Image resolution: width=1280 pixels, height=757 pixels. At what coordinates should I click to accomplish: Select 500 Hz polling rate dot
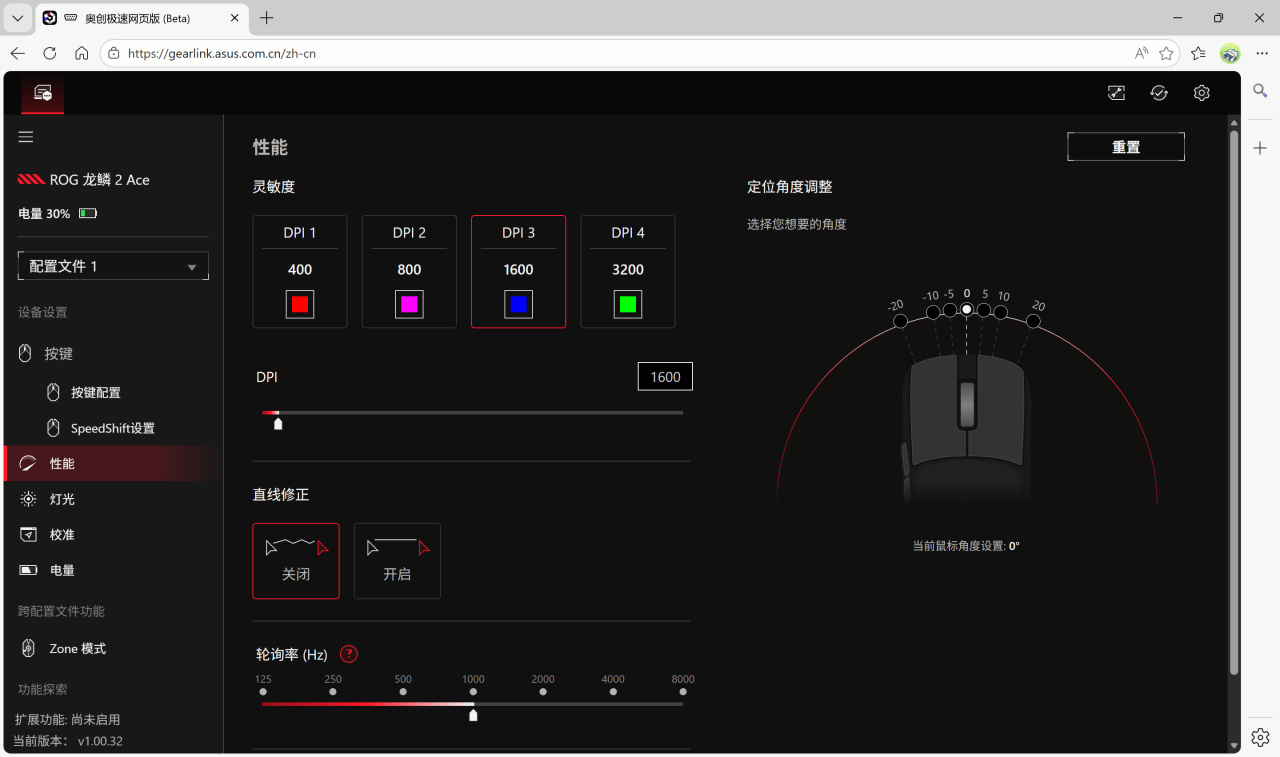(x=403, y=691)
